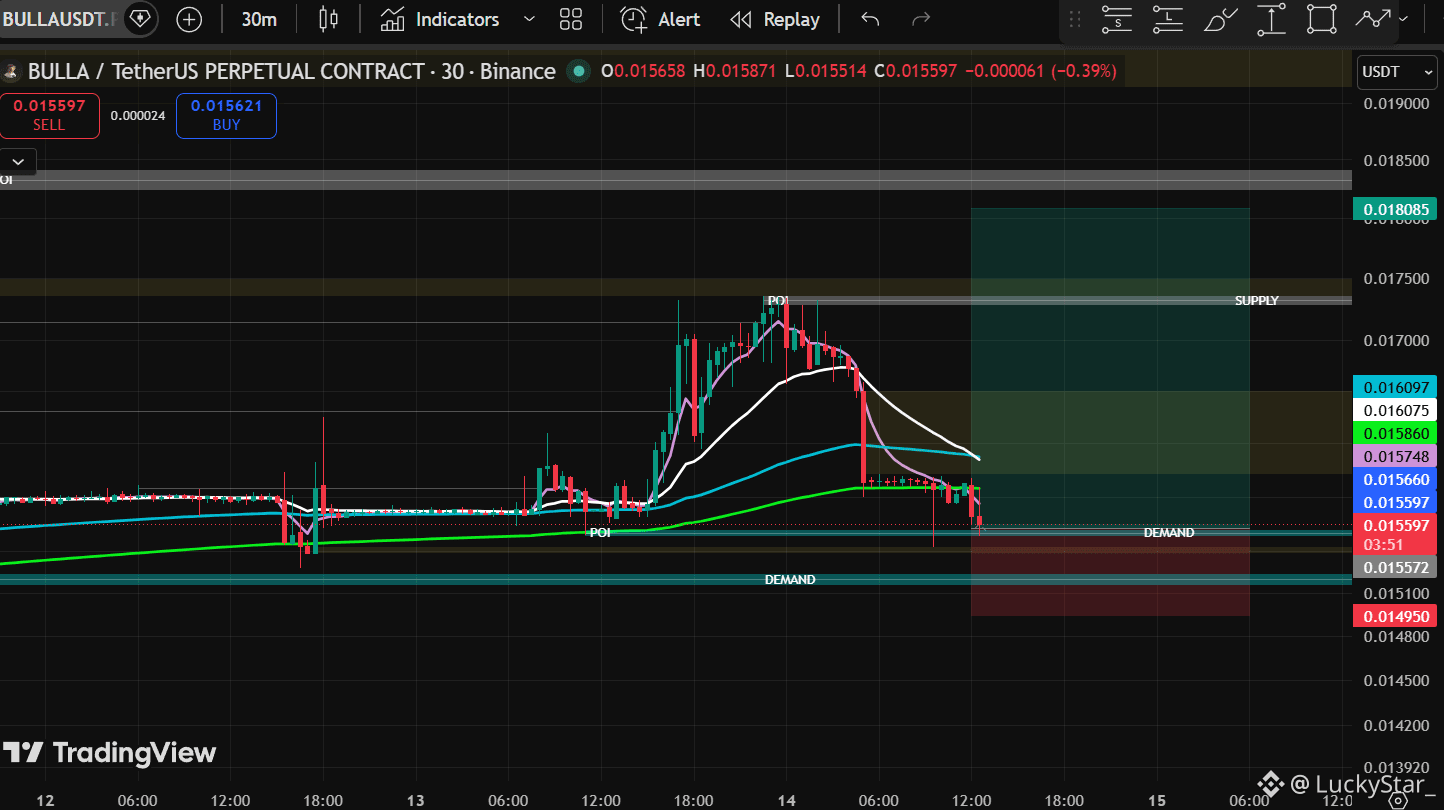Grab the drawing toolbar drag handle
The width and height of the screenshot is (1444, 810).
click(x=1076, y=19)
